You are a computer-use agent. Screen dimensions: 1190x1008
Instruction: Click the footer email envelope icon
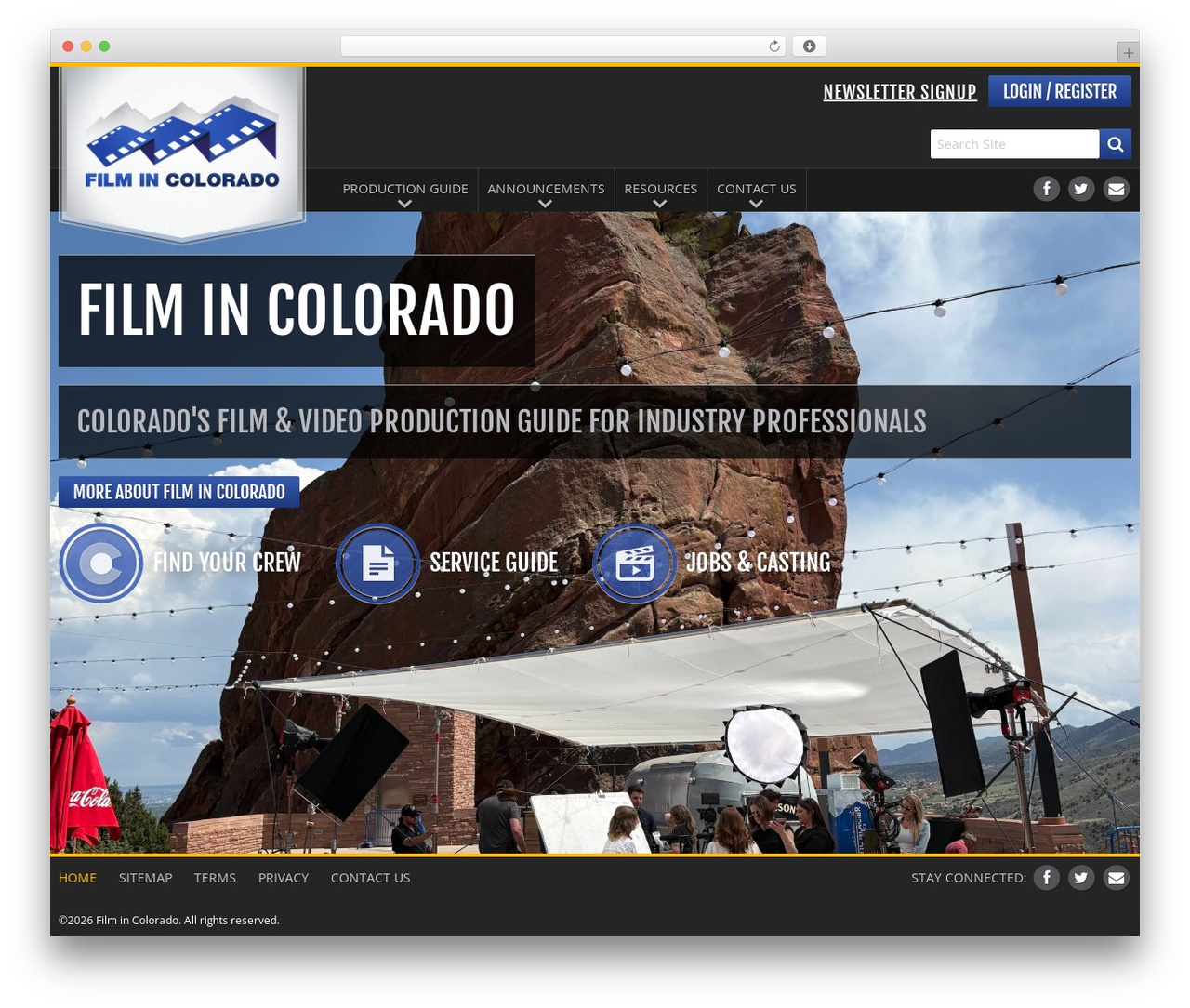(1117, 877)
